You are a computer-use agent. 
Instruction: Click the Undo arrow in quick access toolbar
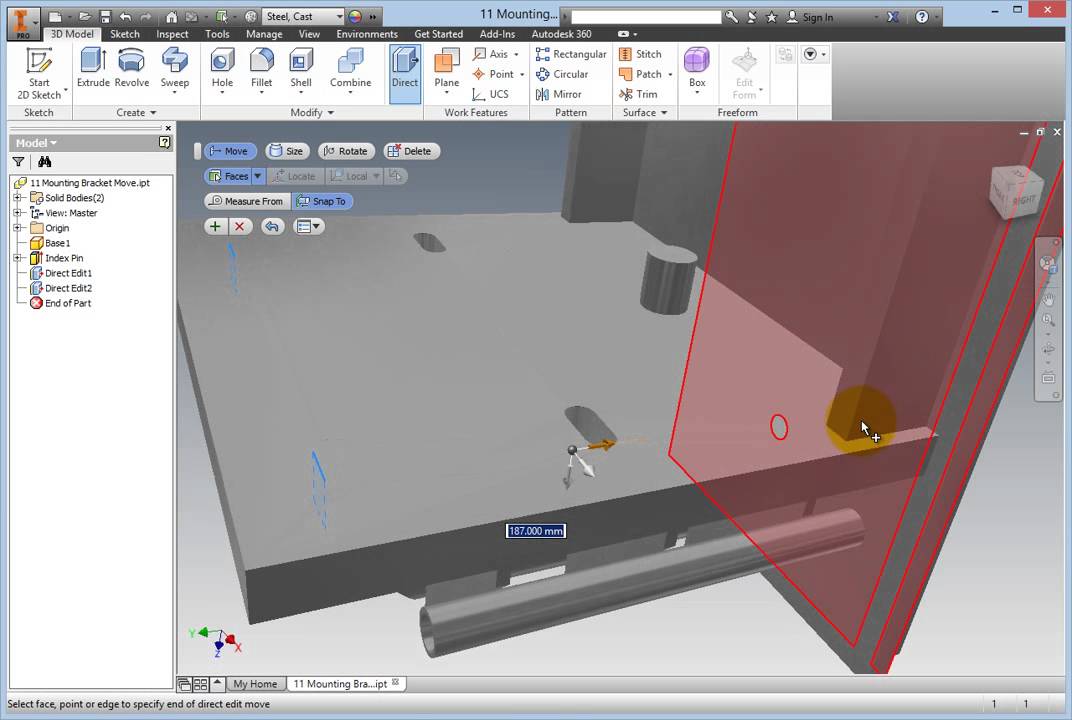pyautogui.click(x=124, y=16)
